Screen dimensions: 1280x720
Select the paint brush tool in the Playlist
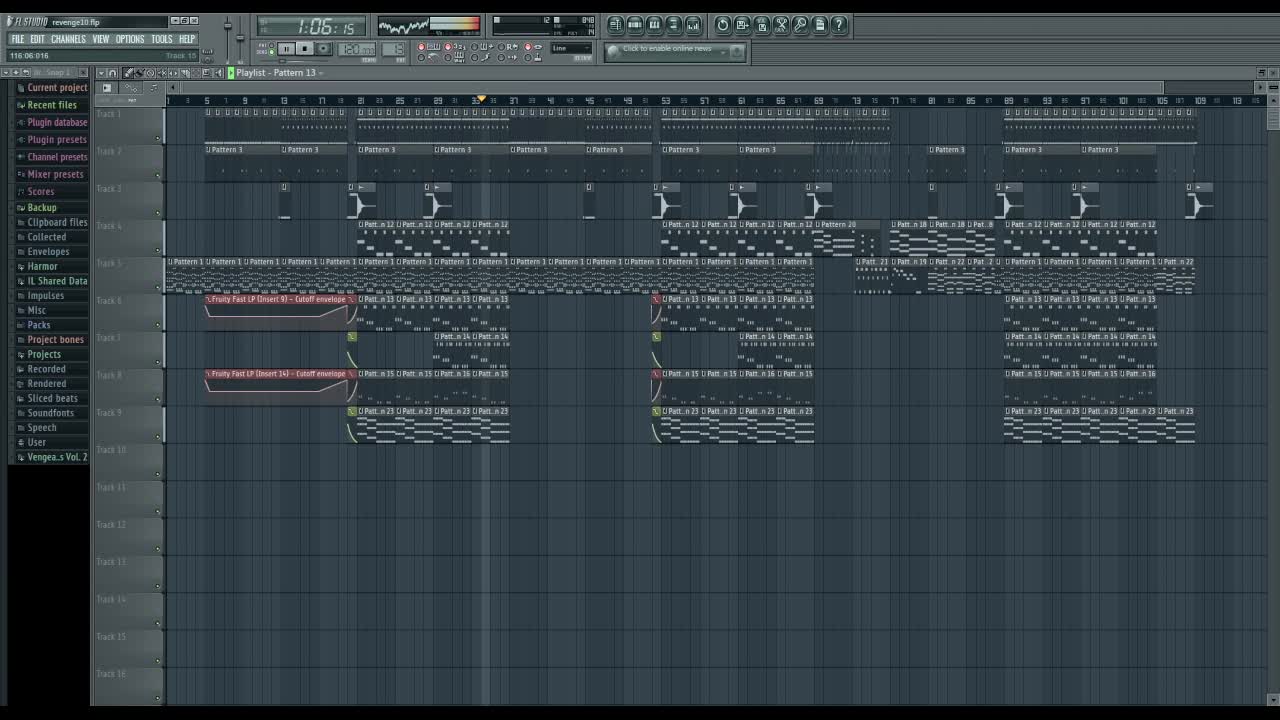(x=140, y=73)
